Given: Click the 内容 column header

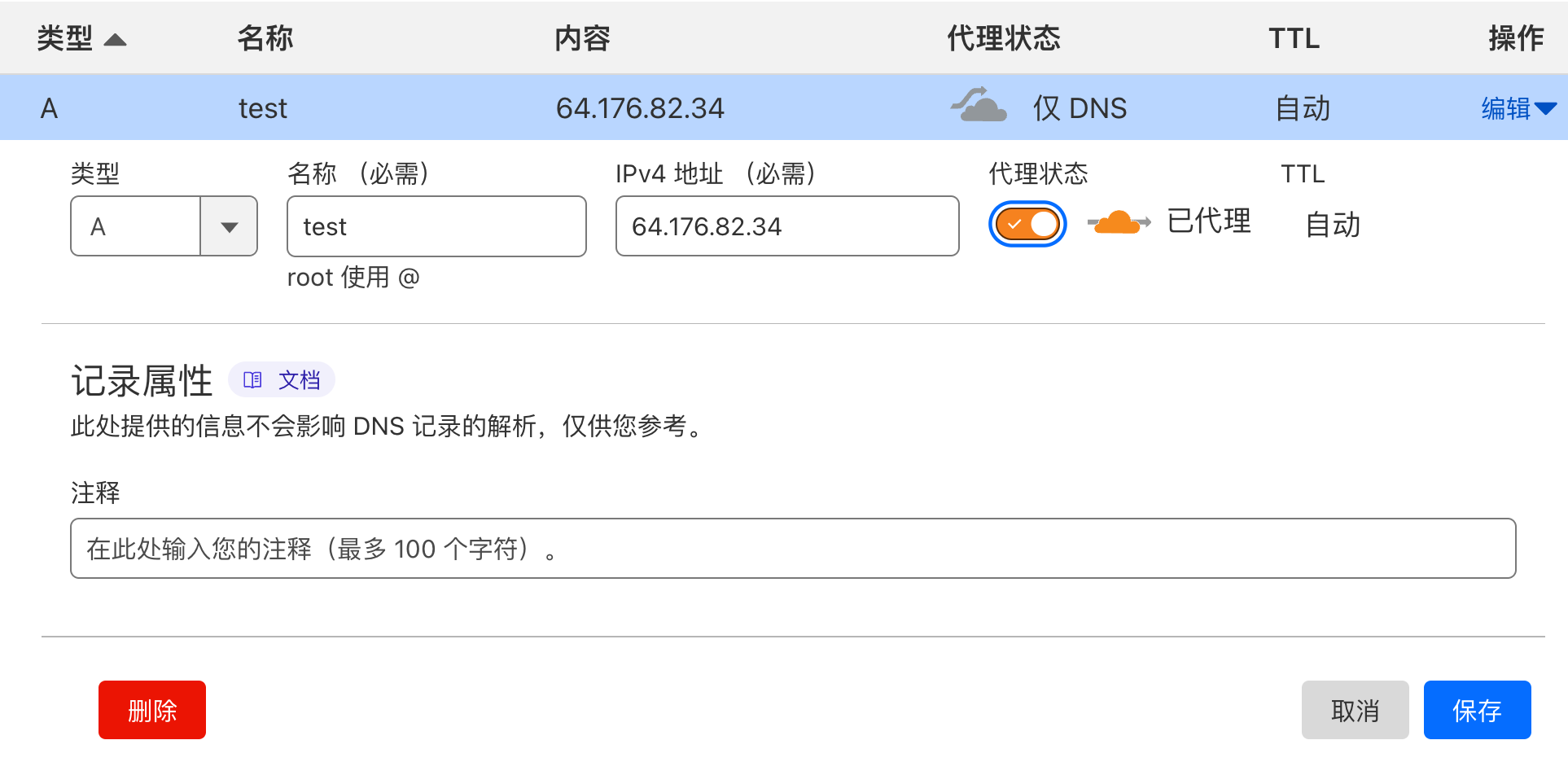Looking at the screenshot, I should tap(582, 38).
